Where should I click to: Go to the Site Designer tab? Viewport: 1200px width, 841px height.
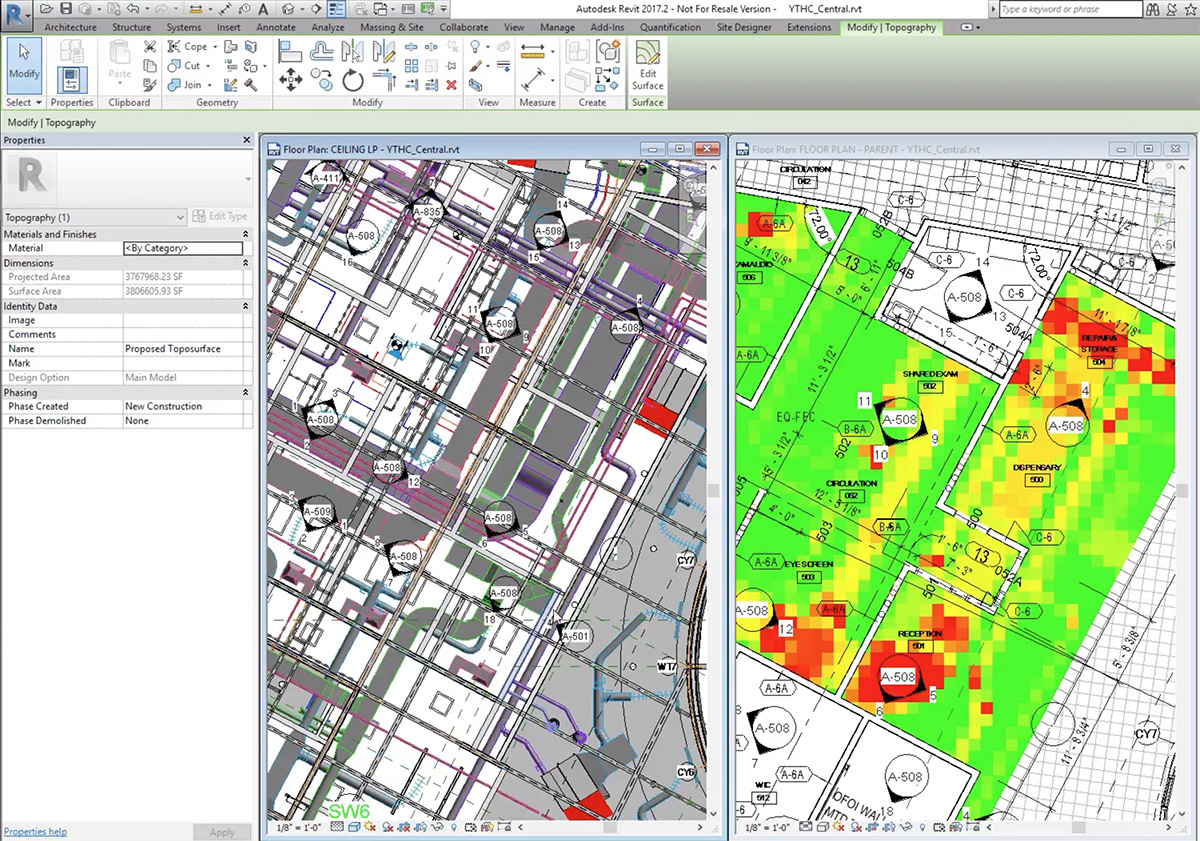[x=744, y=28]
